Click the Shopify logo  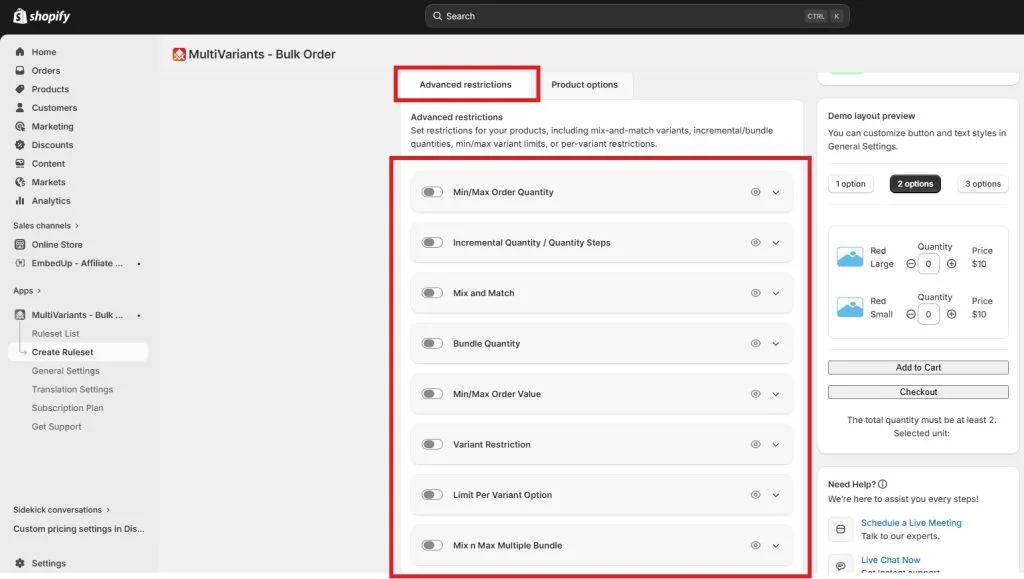[42, 16]
